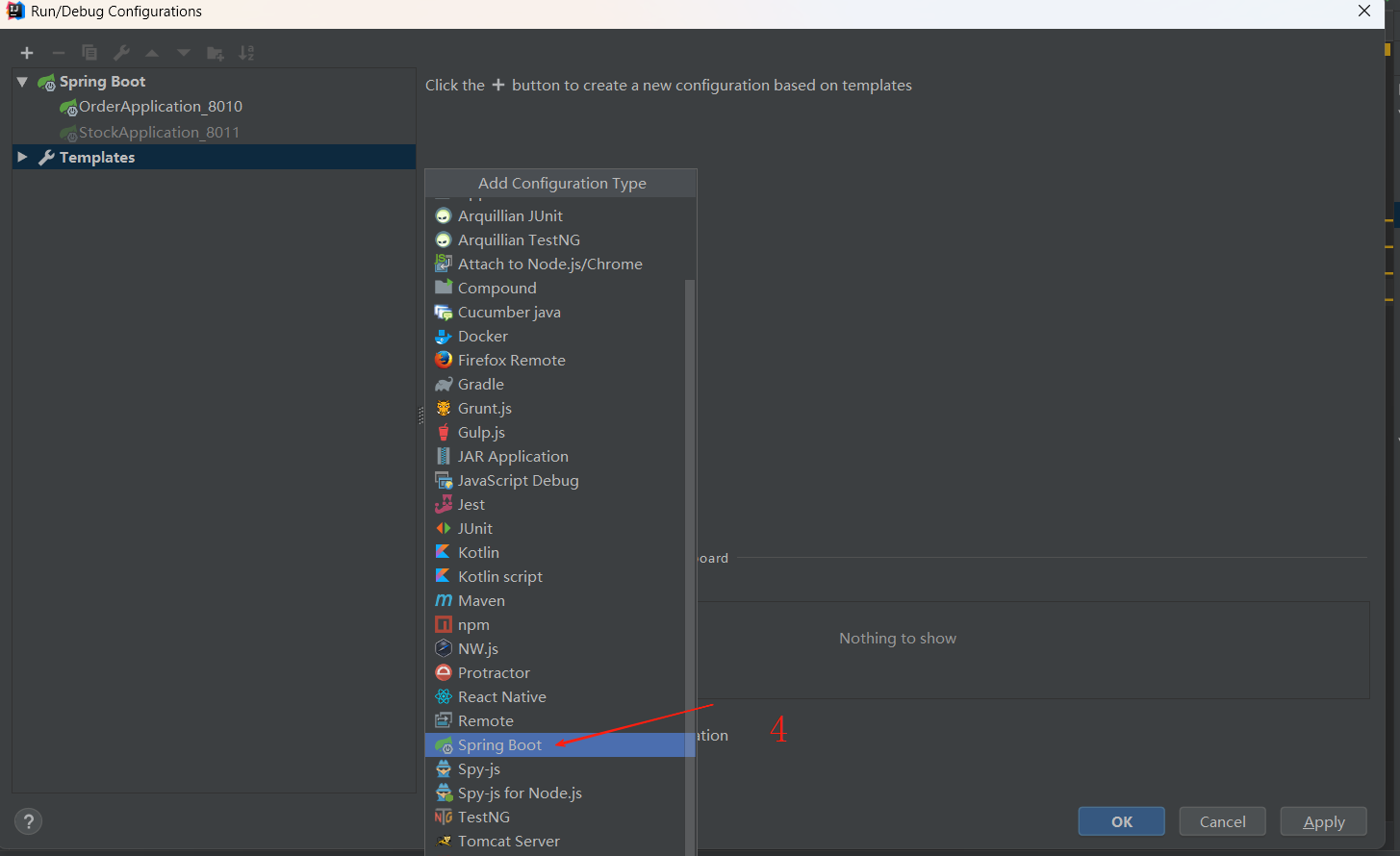This screenshot has height=856, width=1400.
Task: Click the Gradle elephant icon
Action: coord(444,384)
